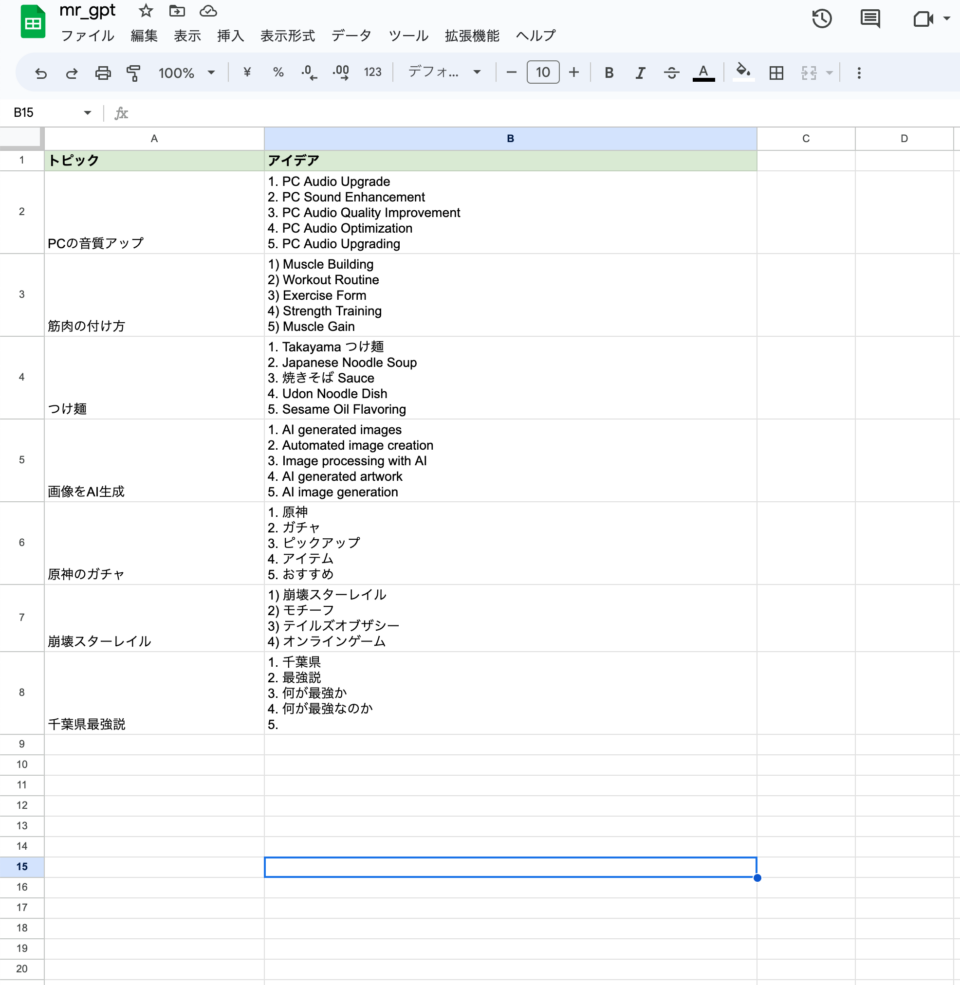Star the mr_gpt document
Image resolution: width=960 pixels, height=985 pixels.
[146, 11]
